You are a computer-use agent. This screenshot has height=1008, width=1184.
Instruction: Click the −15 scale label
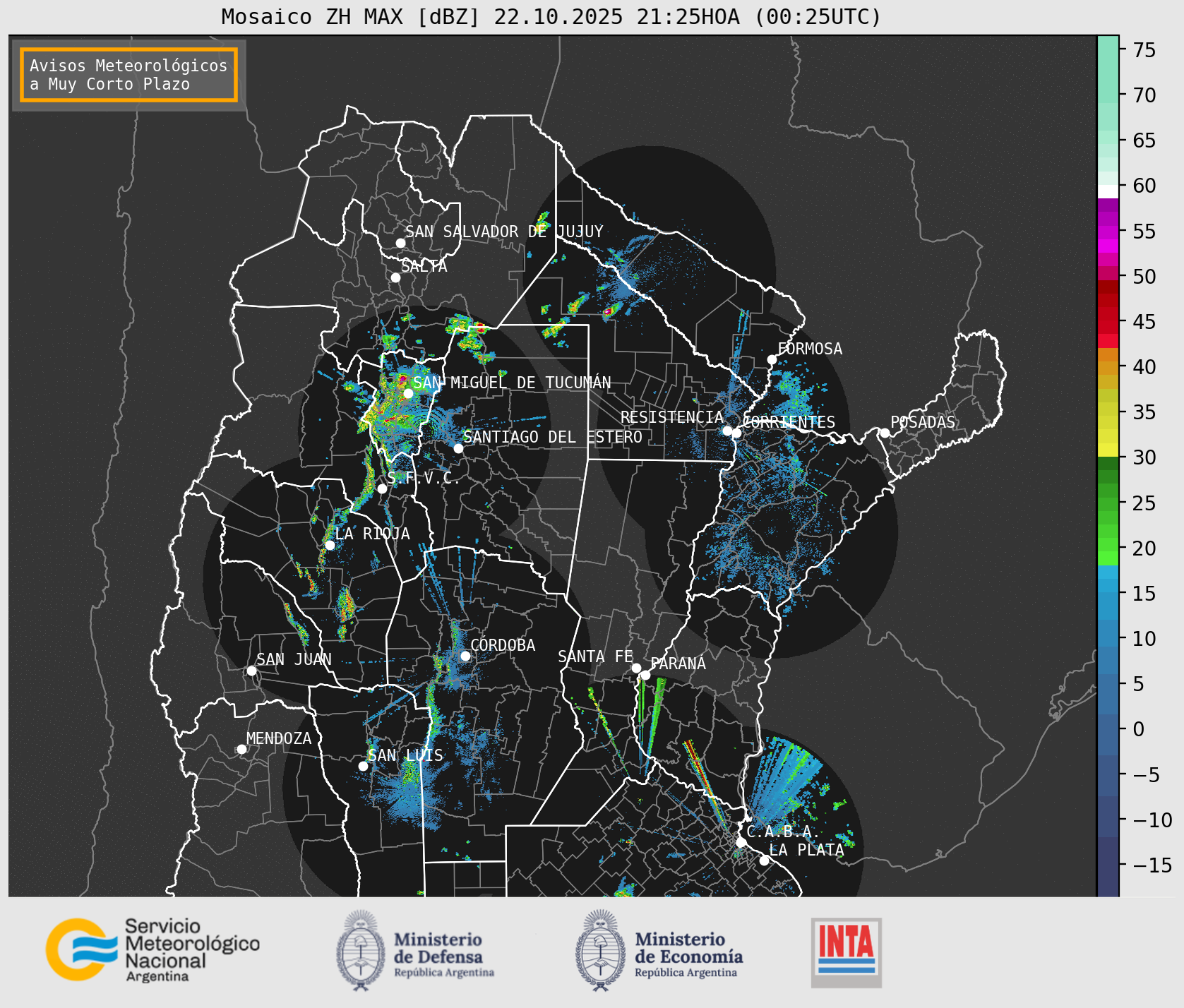coord(1153,865)
